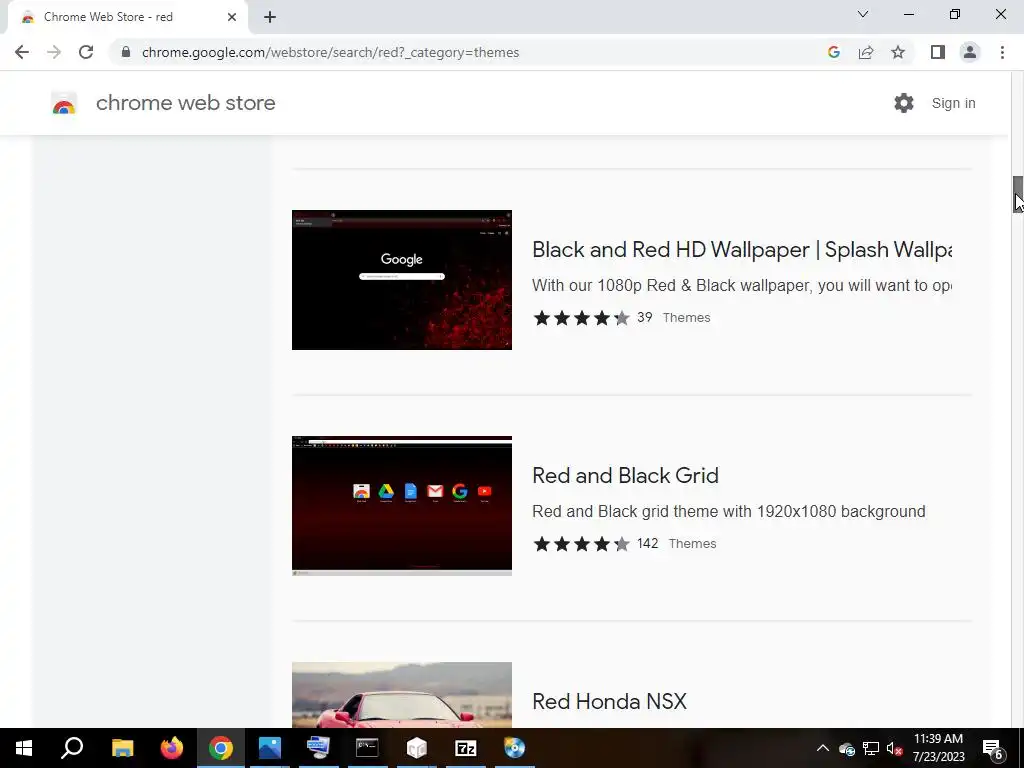Viewport: 1024px width, 768px height.
Task: Open the computer monitor app in taskbar
Action: tap(318, 748)
